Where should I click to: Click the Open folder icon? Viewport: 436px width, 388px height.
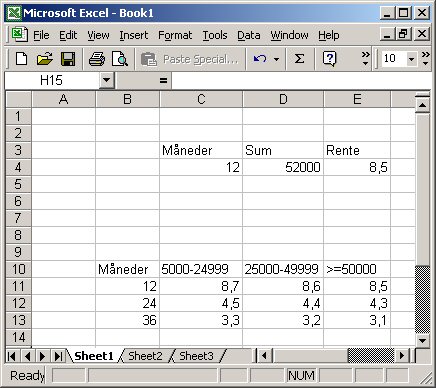coord(45,59)
